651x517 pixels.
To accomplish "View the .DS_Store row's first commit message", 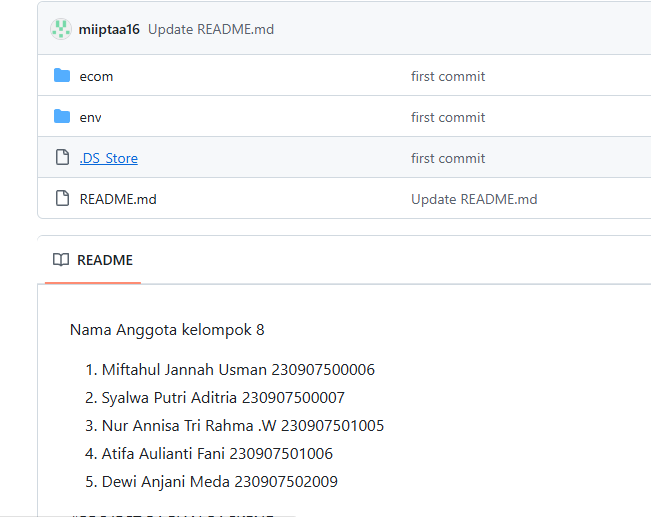I will coord(448,158).
